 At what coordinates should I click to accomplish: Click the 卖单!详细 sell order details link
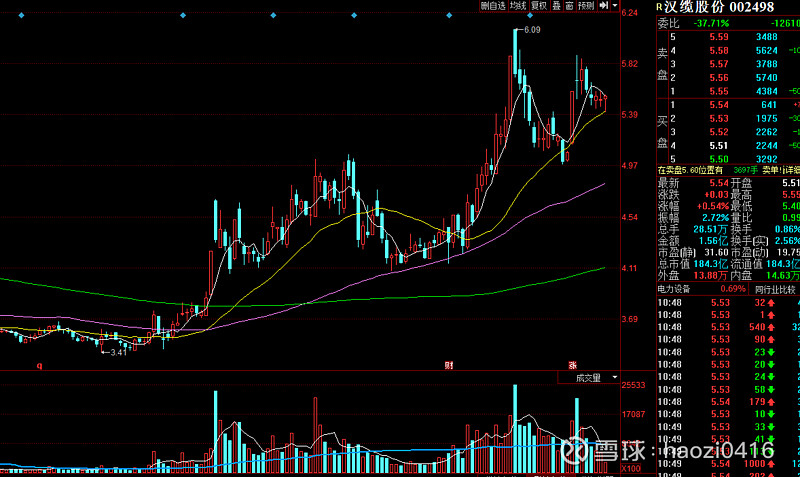pos(783,171)
